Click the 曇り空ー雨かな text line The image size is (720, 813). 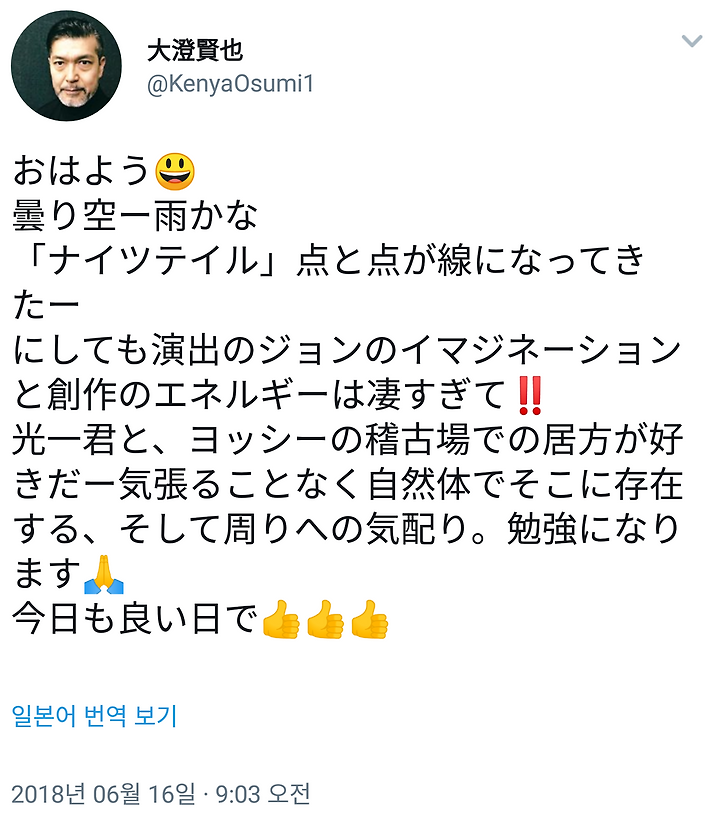tap(135, 216)
